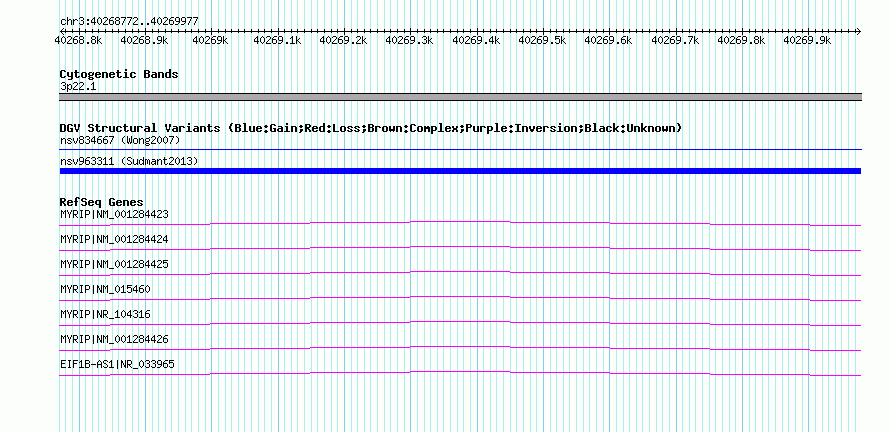This screenshot has width=890, height=432.
Task: Open transcript MYRIP|NM_015460 label
Action: (x=105, y=290)
